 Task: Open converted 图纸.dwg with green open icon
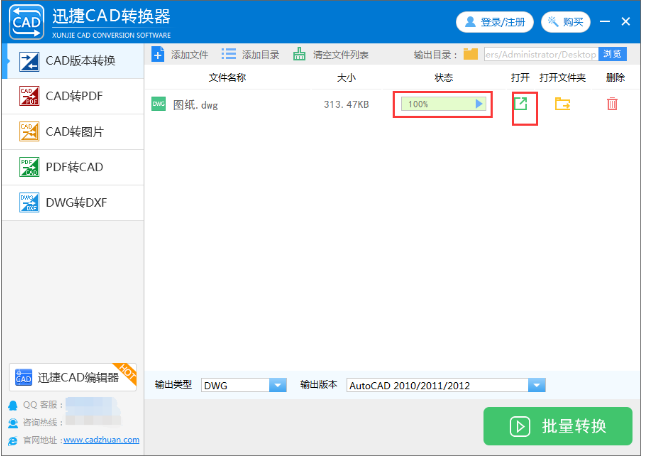coord(521,103)
